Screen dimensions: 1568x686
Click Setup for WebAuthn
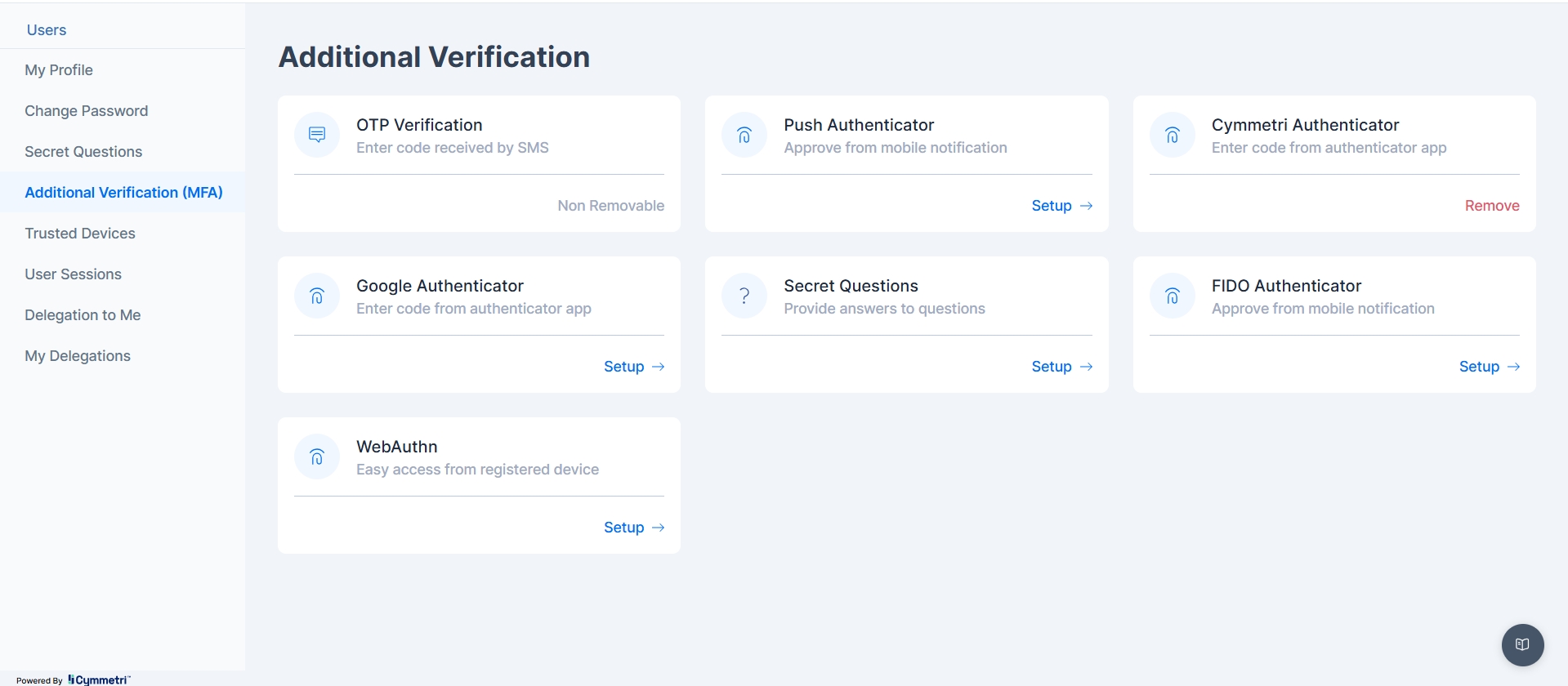pos(633,528)
